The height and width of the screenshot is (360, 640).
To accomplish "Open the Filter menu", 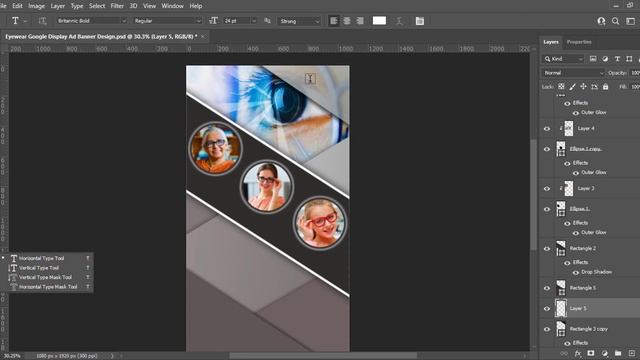I will (x=117, y=6).
